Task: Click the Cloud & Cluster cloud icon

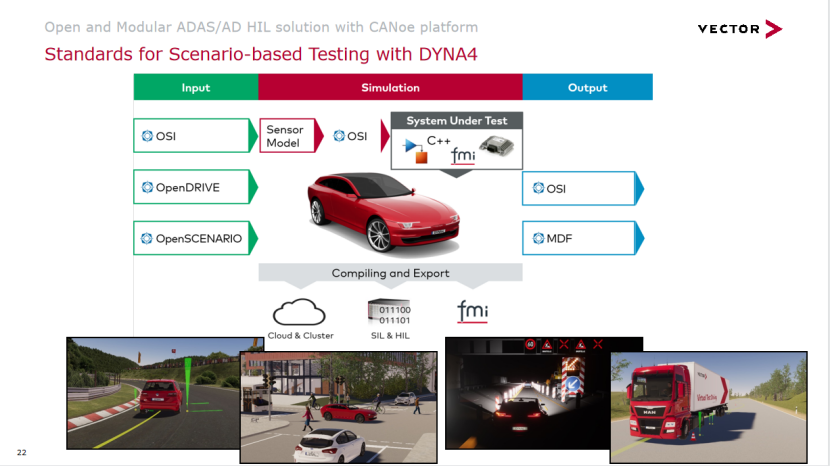Action: pyautogui.click(x=299, y=312)
